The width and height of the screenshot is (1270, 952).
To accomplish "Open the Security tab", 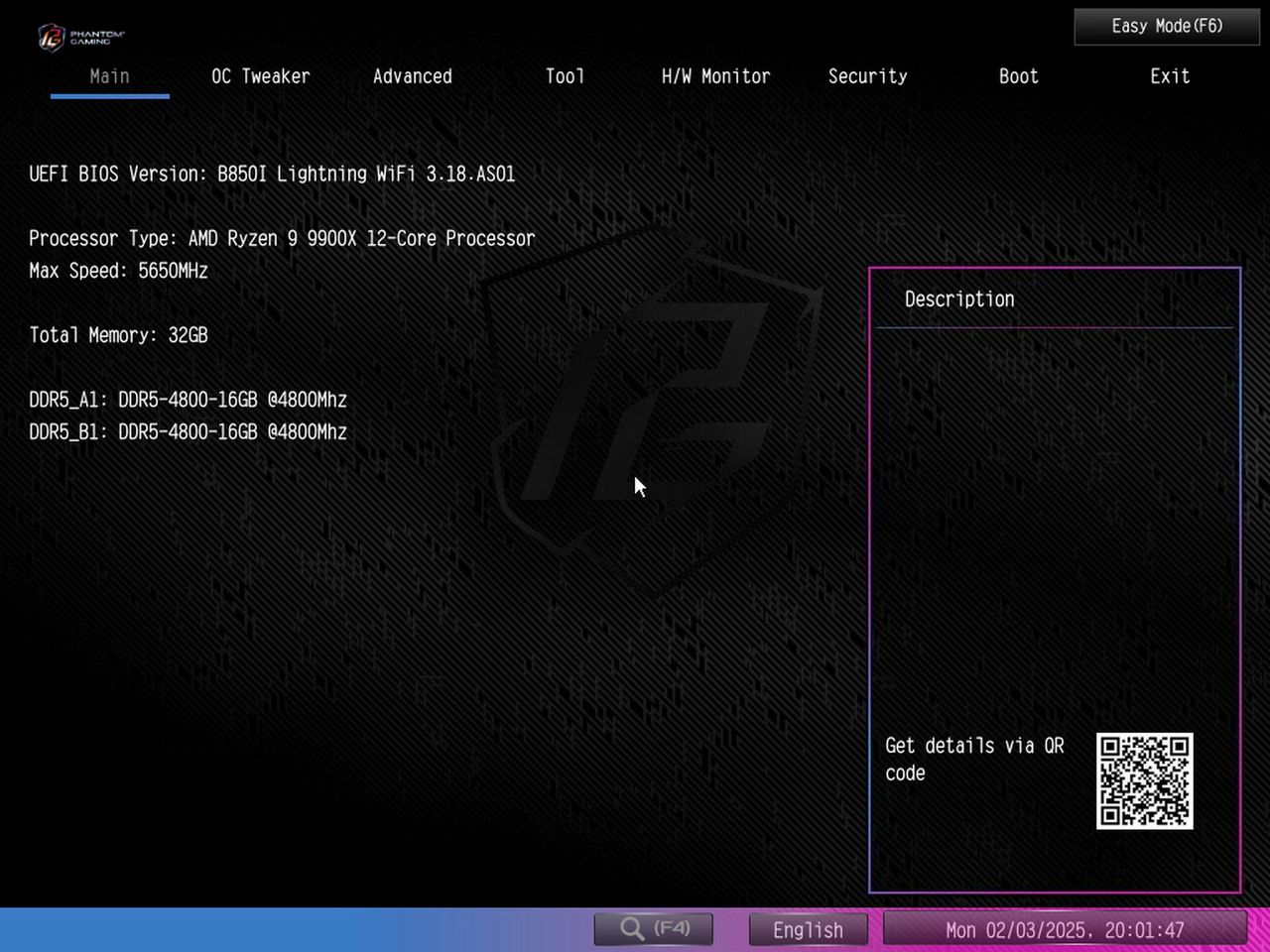I will coord(868,76).
